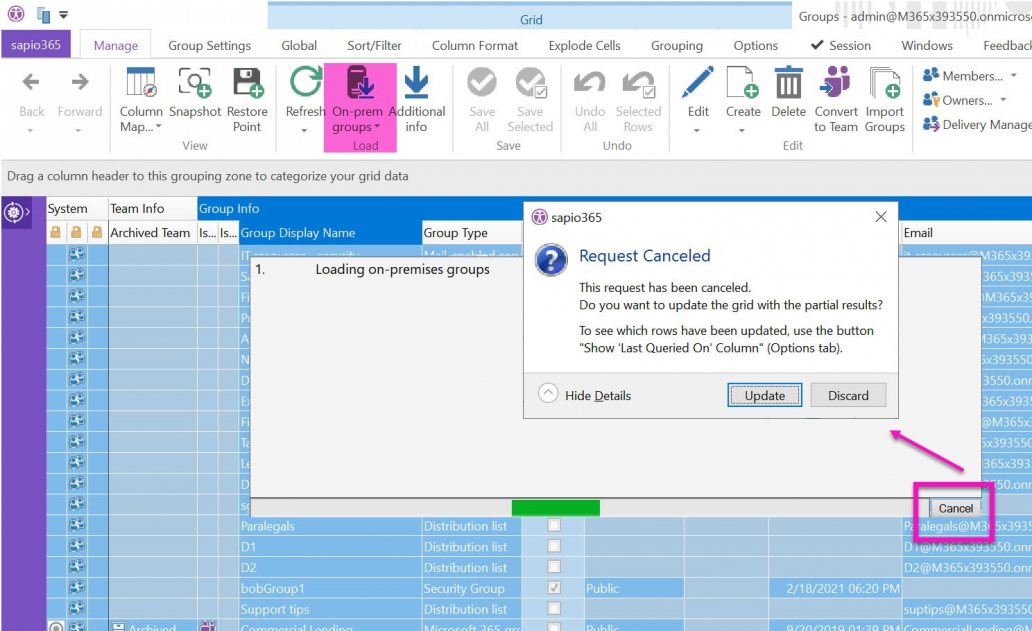Image resolution: width=1032 pixels, height=631 pixels.
Task: Click the green loading progress bar
Action: coord(555,507)
